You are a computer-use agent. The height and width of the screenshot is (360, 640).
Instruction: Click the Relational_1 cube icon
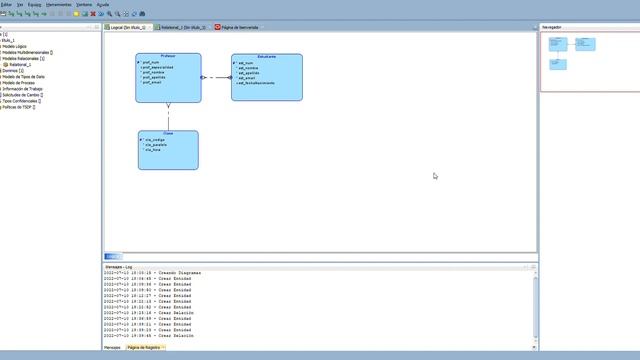[6, 64]
